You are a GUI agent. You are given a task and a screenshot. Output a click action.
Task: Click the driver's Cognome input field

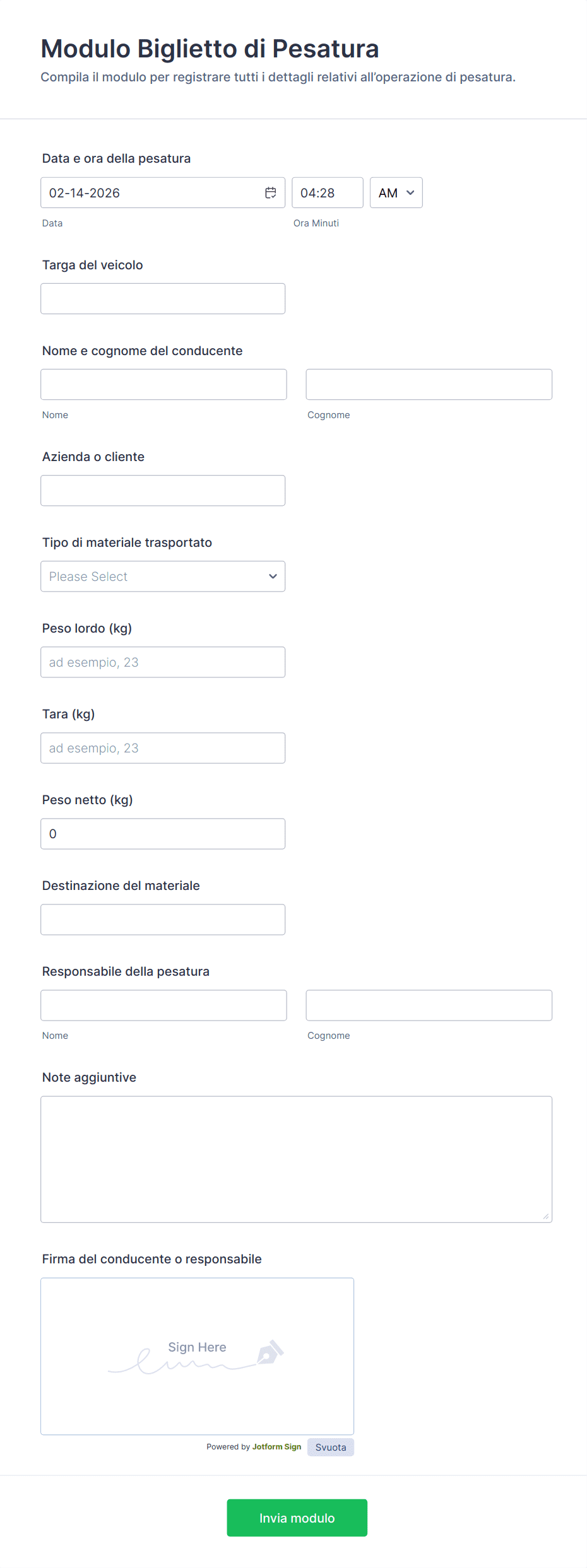pyautogui.click(x=429, y=385)
